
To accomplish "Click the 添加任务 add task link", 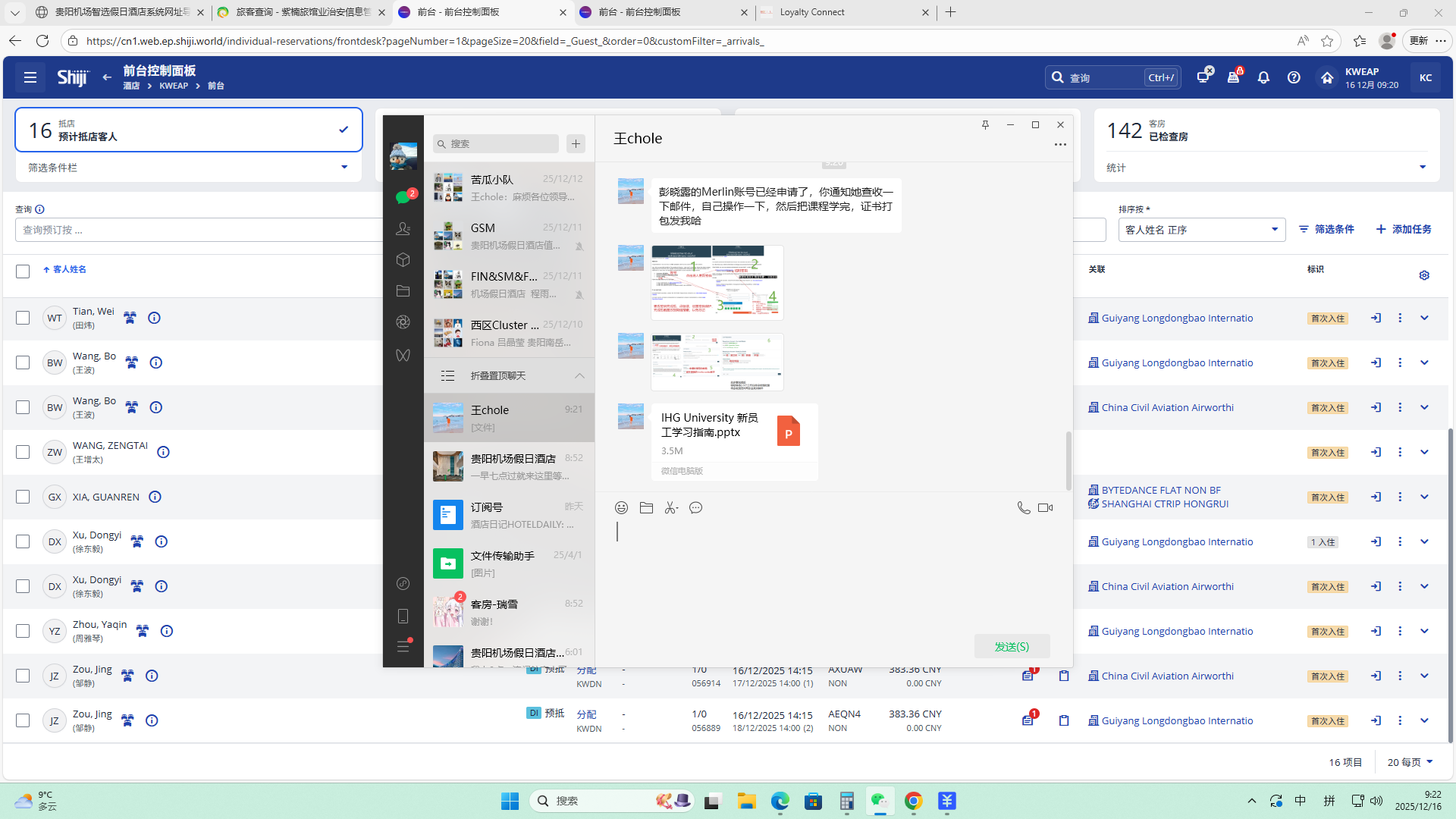I will point(1403,230).
